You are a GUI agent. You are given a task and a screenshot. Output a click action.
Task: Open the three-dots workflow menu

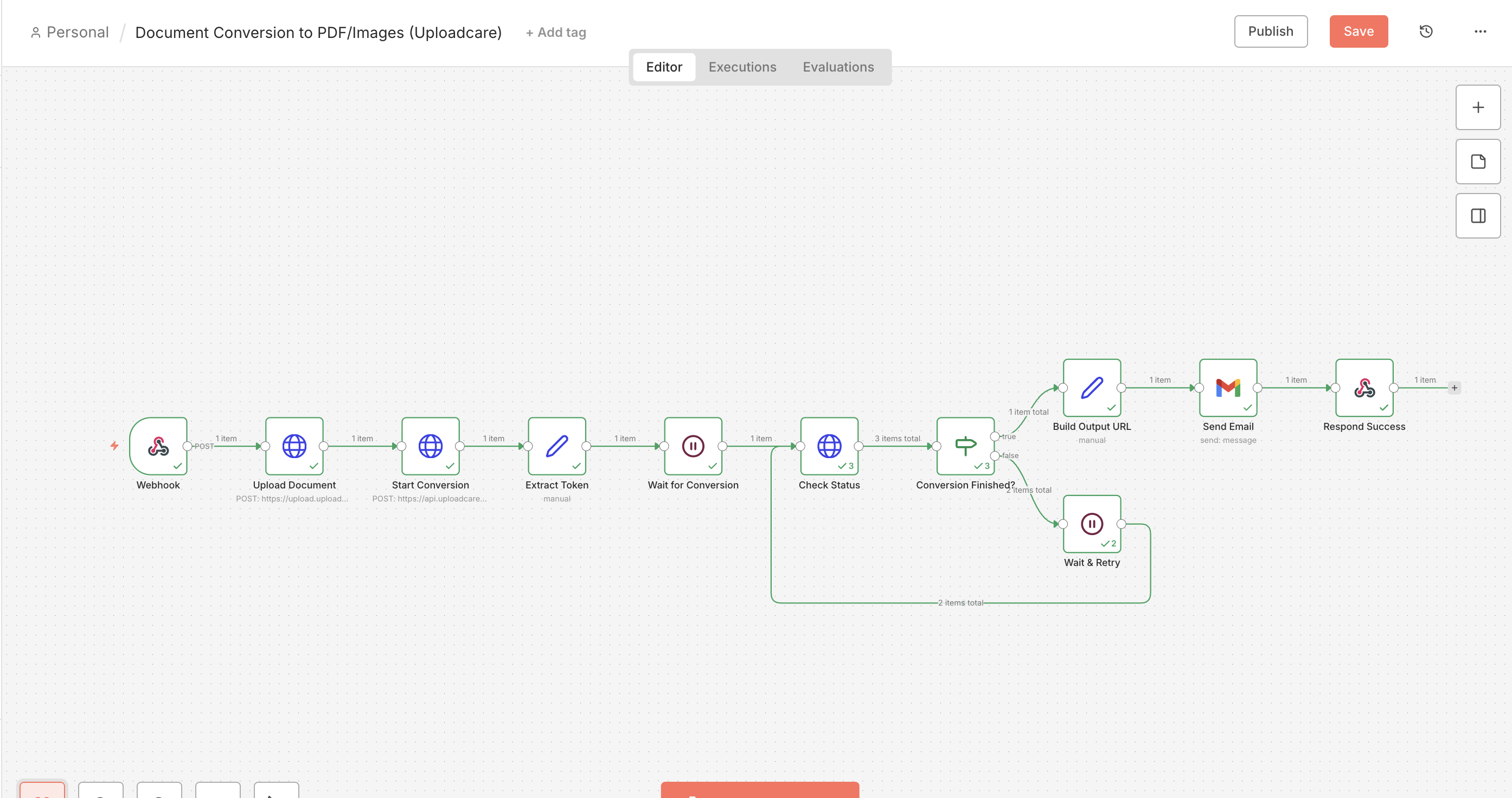click(x=1481, y=31)
